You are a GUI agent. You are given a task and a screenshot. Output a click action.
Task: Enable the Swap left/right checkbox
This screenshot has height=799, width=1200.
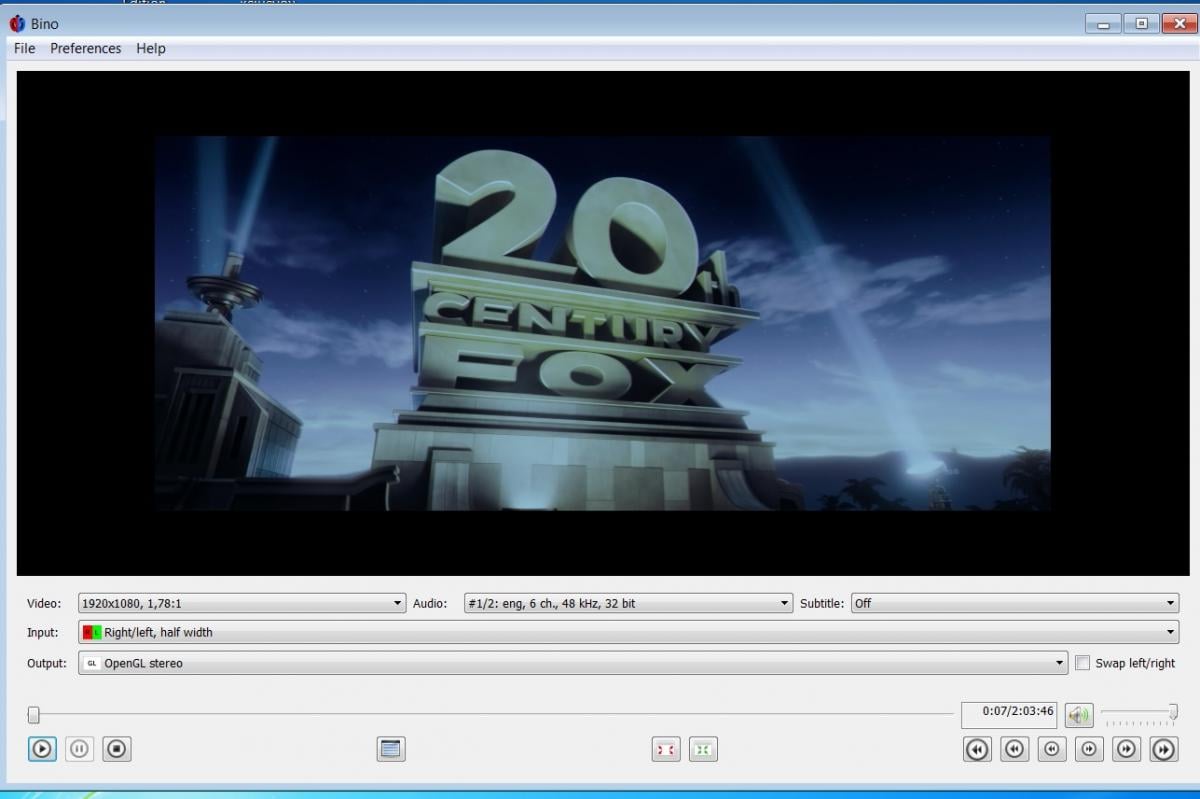click(1082, 663)
